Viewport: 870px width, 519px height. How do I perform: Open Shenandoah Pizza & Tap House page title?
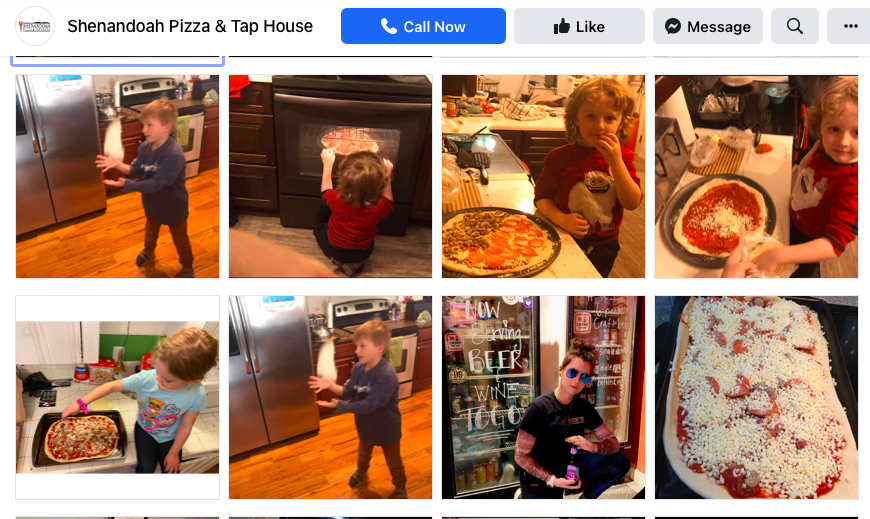point(190,26)
